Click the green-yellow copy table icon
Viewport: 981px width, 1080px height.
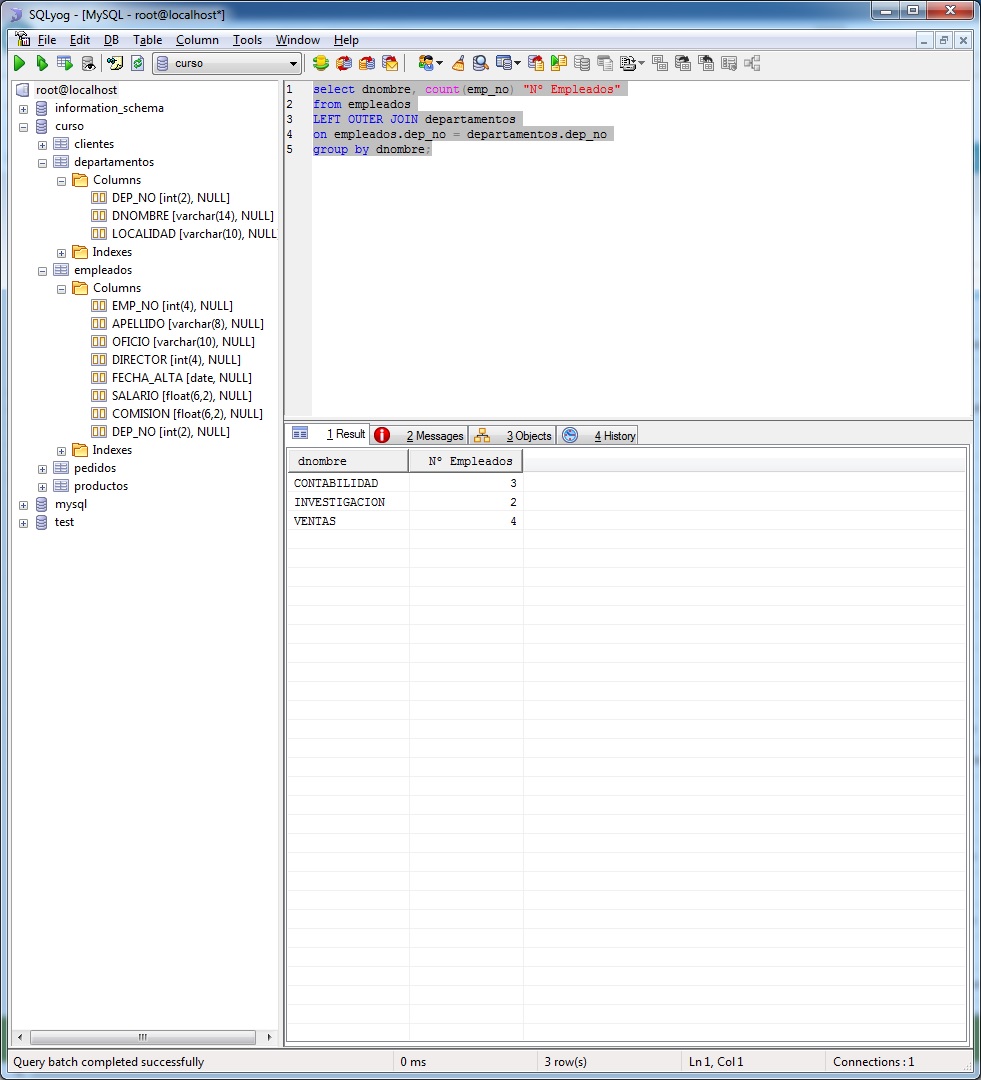pyautogui.click(x=559, y=63)
